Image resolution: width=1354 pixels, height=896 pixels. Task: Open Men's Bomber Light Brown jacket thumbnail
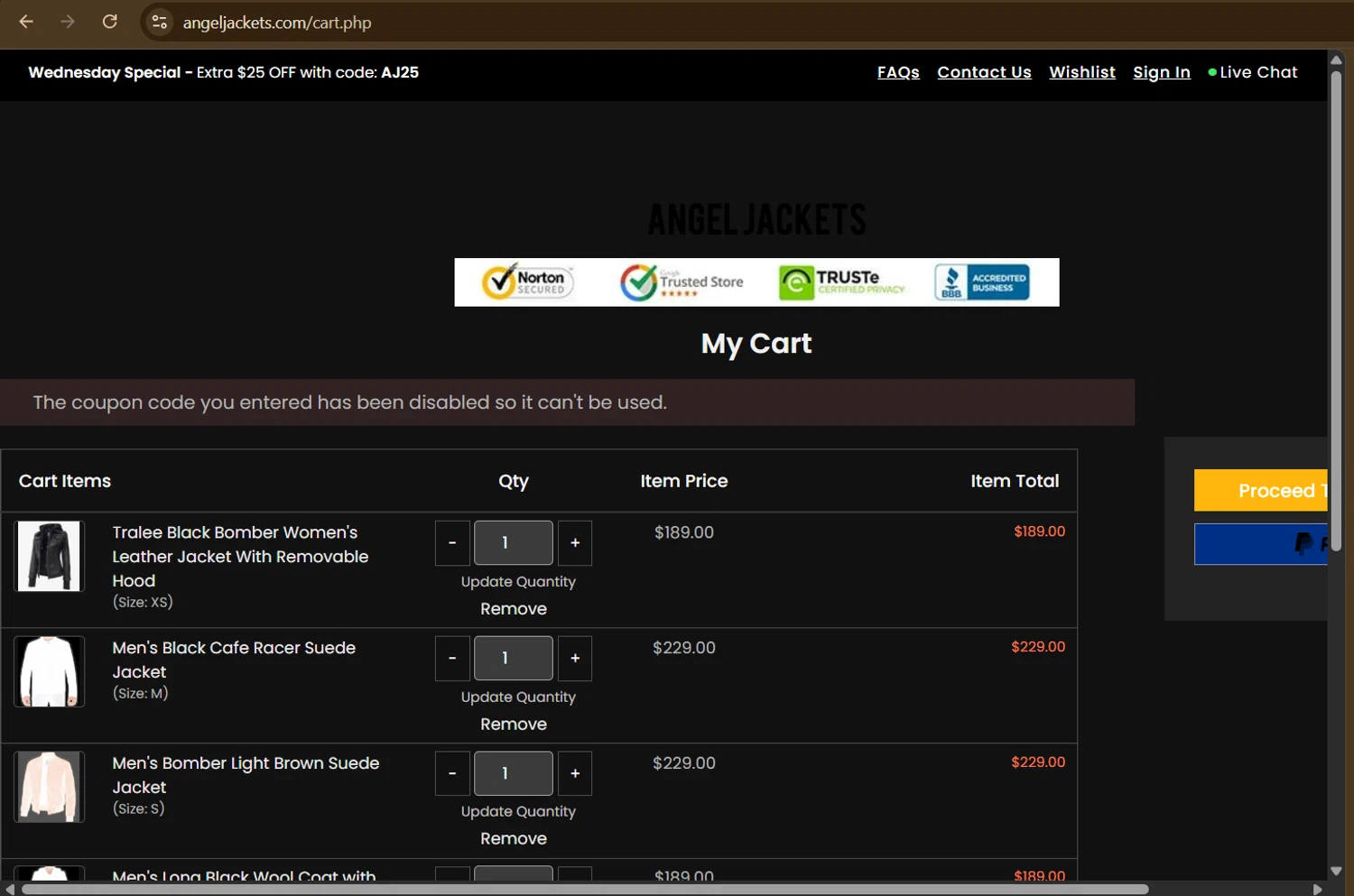50,787
